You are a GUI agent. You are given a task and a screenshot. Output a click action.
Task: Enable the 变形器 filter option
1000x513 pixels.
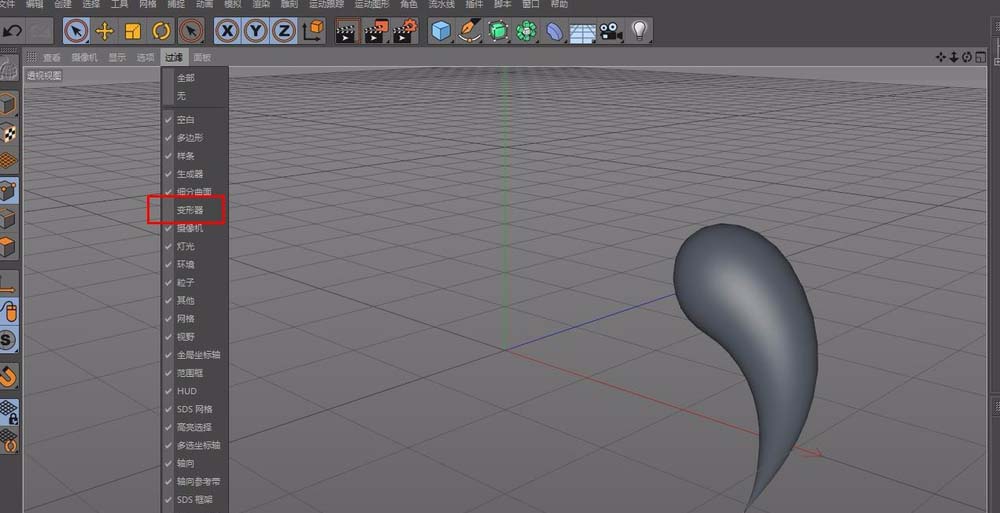(x=190, y=210)
